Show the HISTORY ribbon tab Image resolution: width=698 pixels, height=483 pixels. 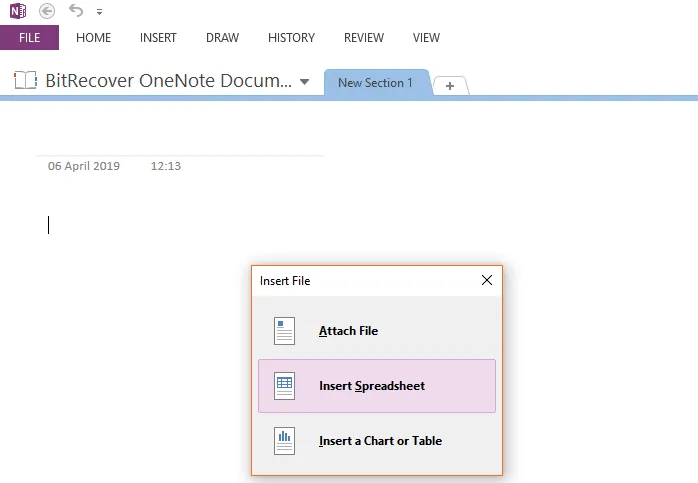(x=291, y=38)
